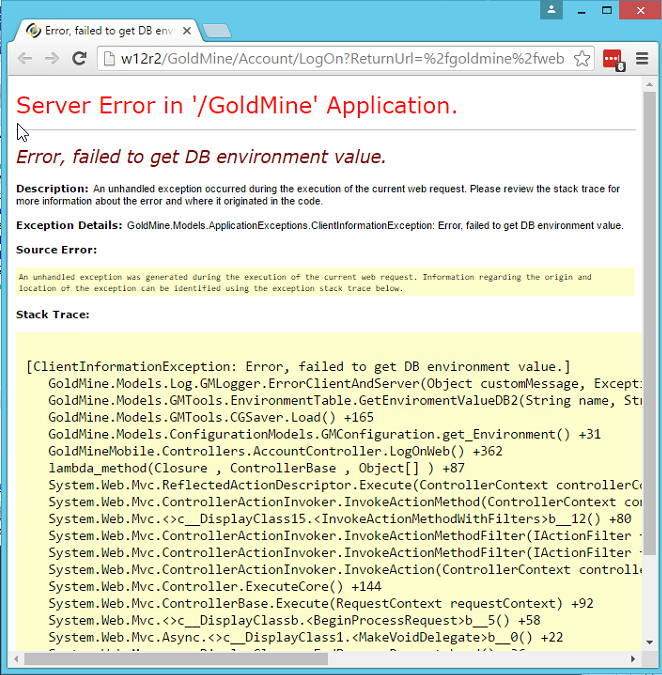Click the 'Server Error in /GoldMine Application' heading
Image resolution: width=662 pixels, height=675 pixels.
click(x=237, y=105)
